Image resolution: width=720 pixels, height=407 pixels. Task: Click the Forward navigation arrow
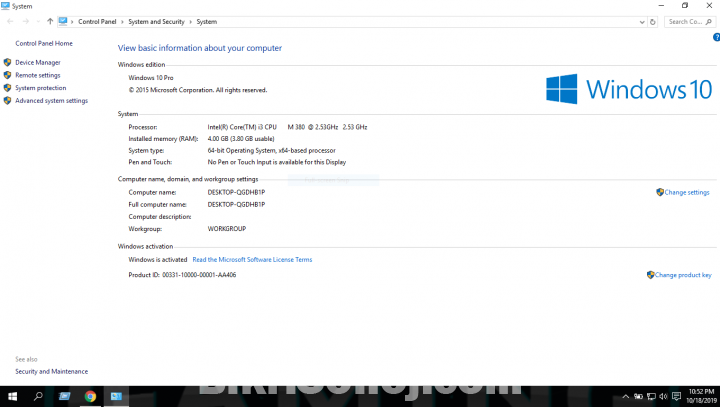[x=26, y=22]
